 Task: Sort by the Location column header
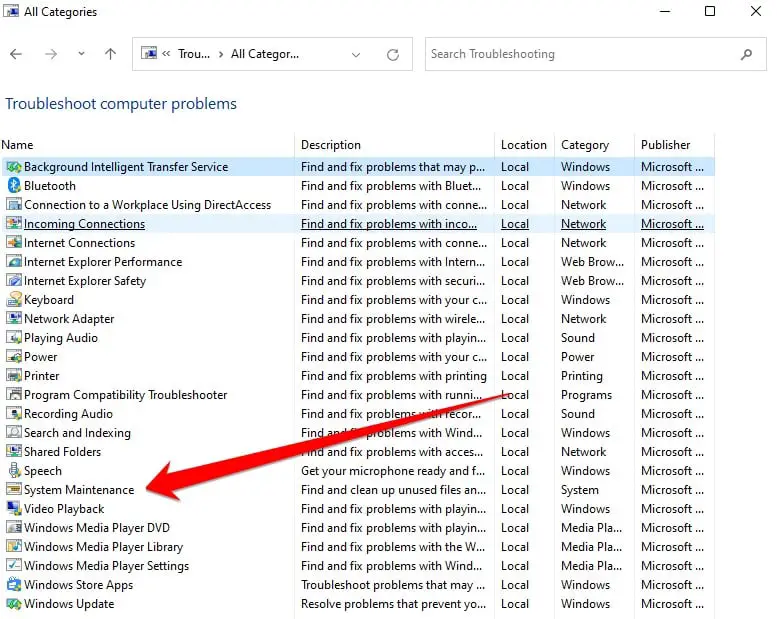coord(524,145)
